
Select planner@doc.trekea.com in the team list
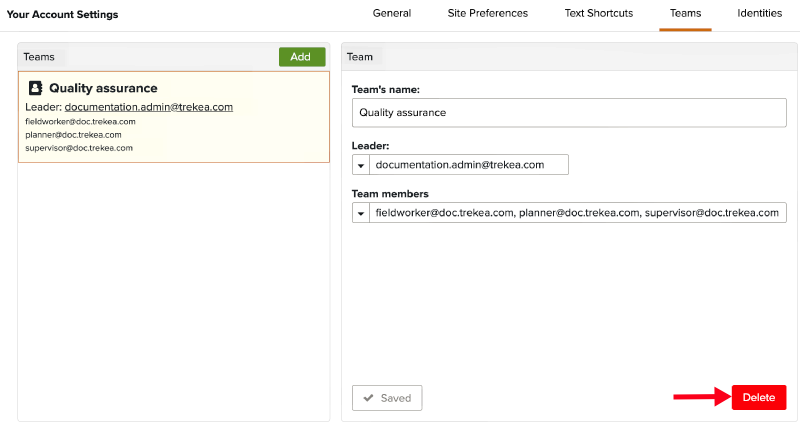pyautogui.click(x=73, y=134)
